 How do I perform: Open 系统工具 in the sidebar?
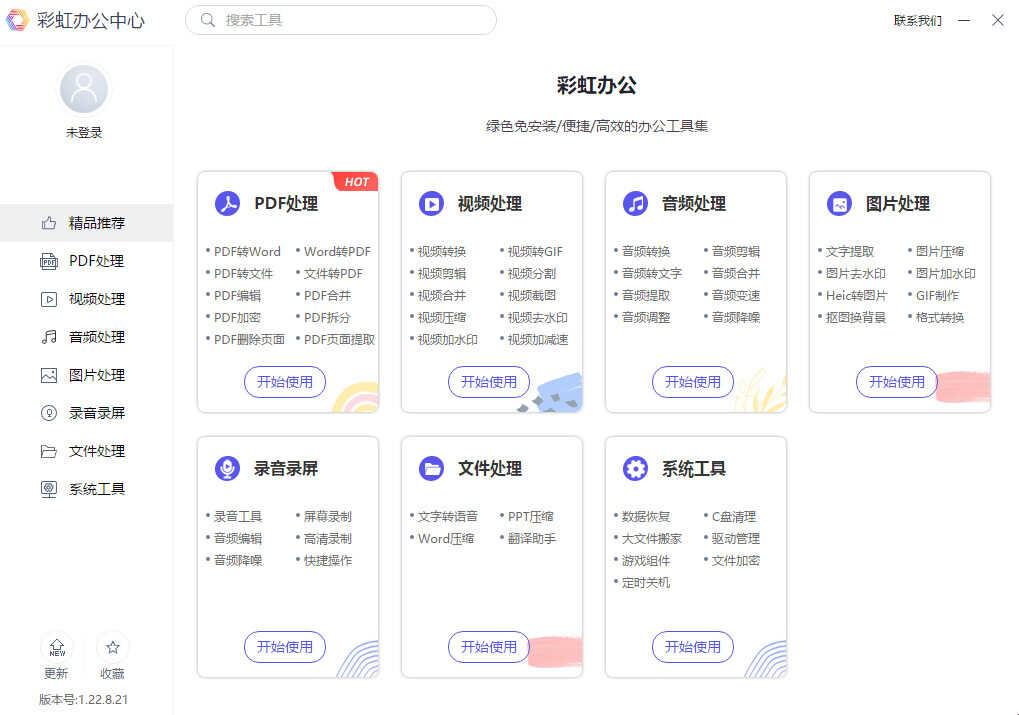click(86, 489)
